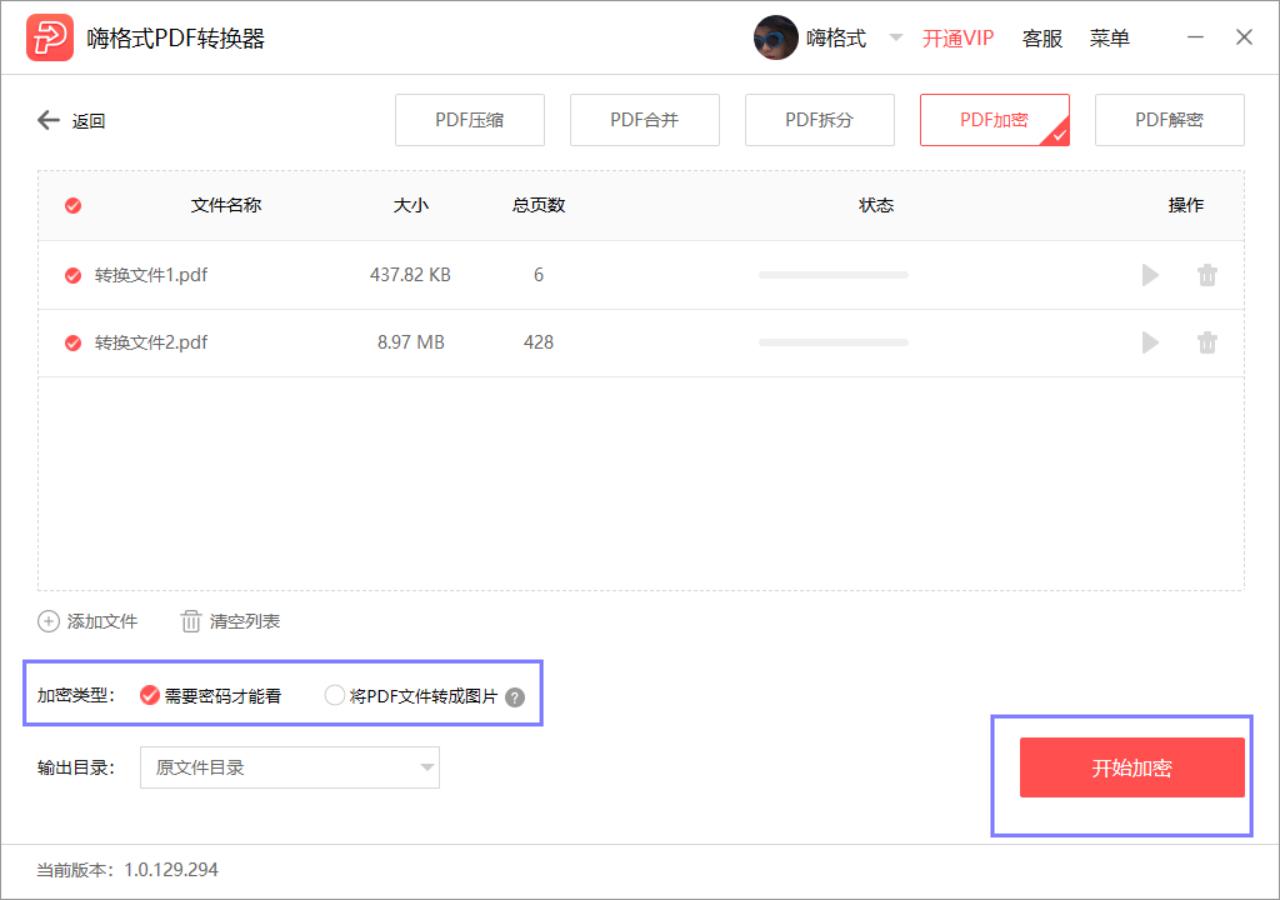The width and height of the screenshot is (1280, 900).
Task: Add files via the 添加文件 plus icon
Action: point(48,621)
